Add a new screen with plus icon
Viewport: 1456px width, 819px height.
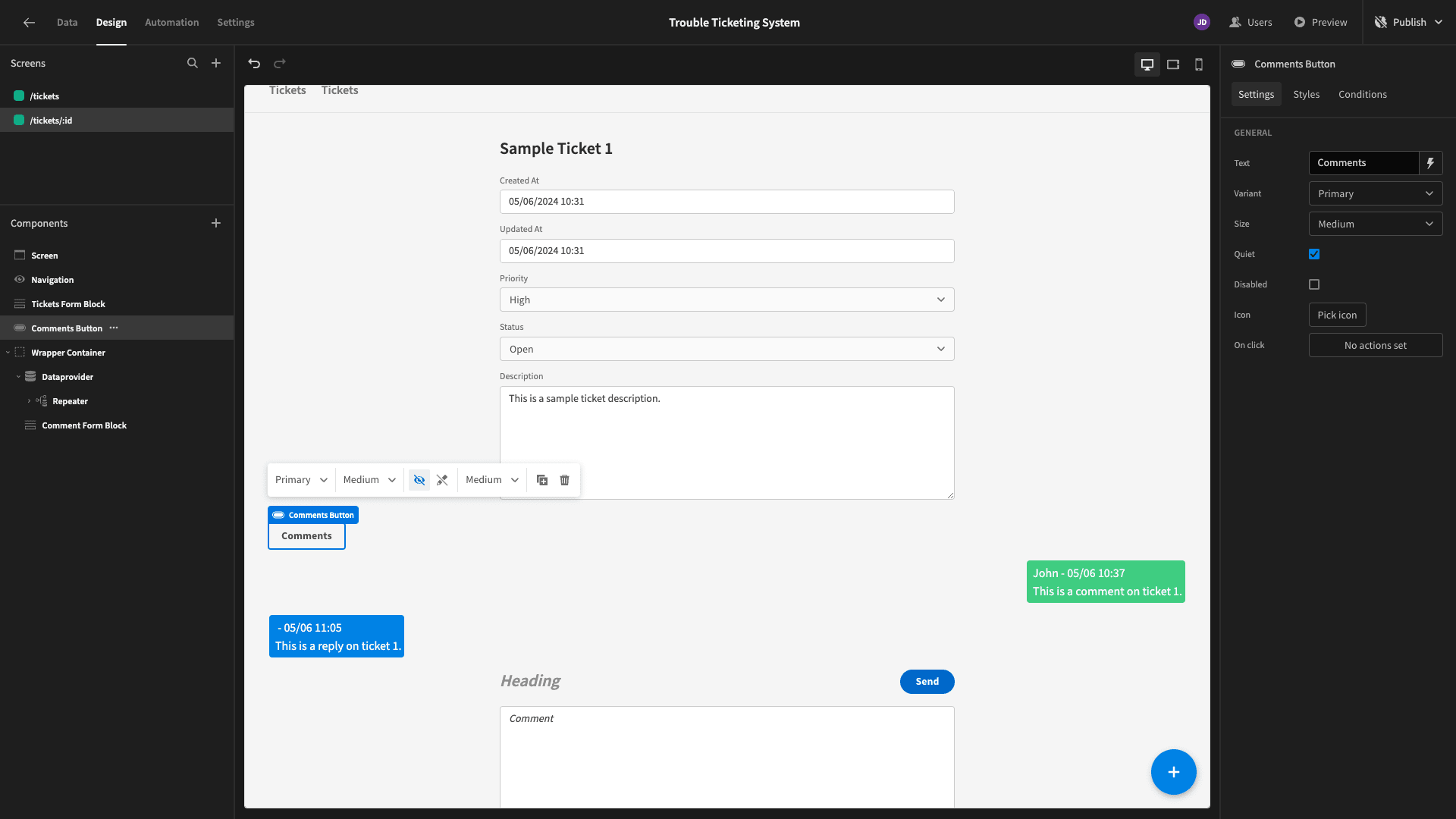(x=216, y=64)
